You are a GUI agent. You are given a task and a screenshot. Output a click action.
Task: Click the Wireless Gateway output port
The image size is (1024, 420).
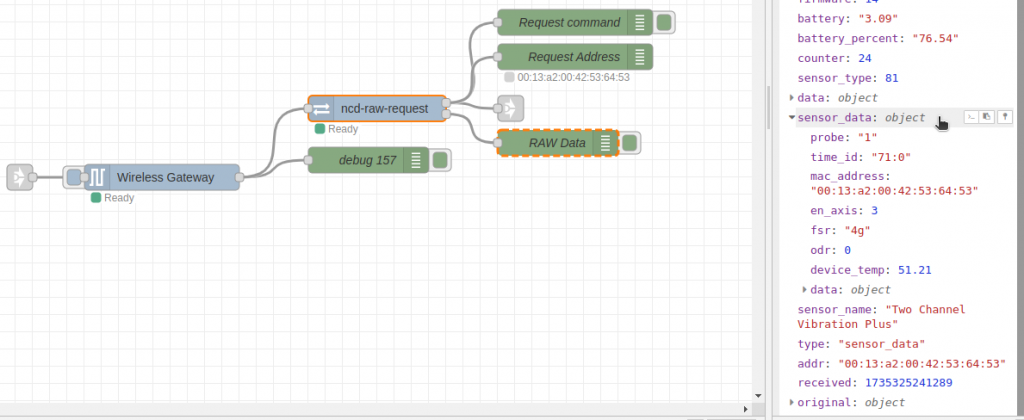click(x=240, y=177)
